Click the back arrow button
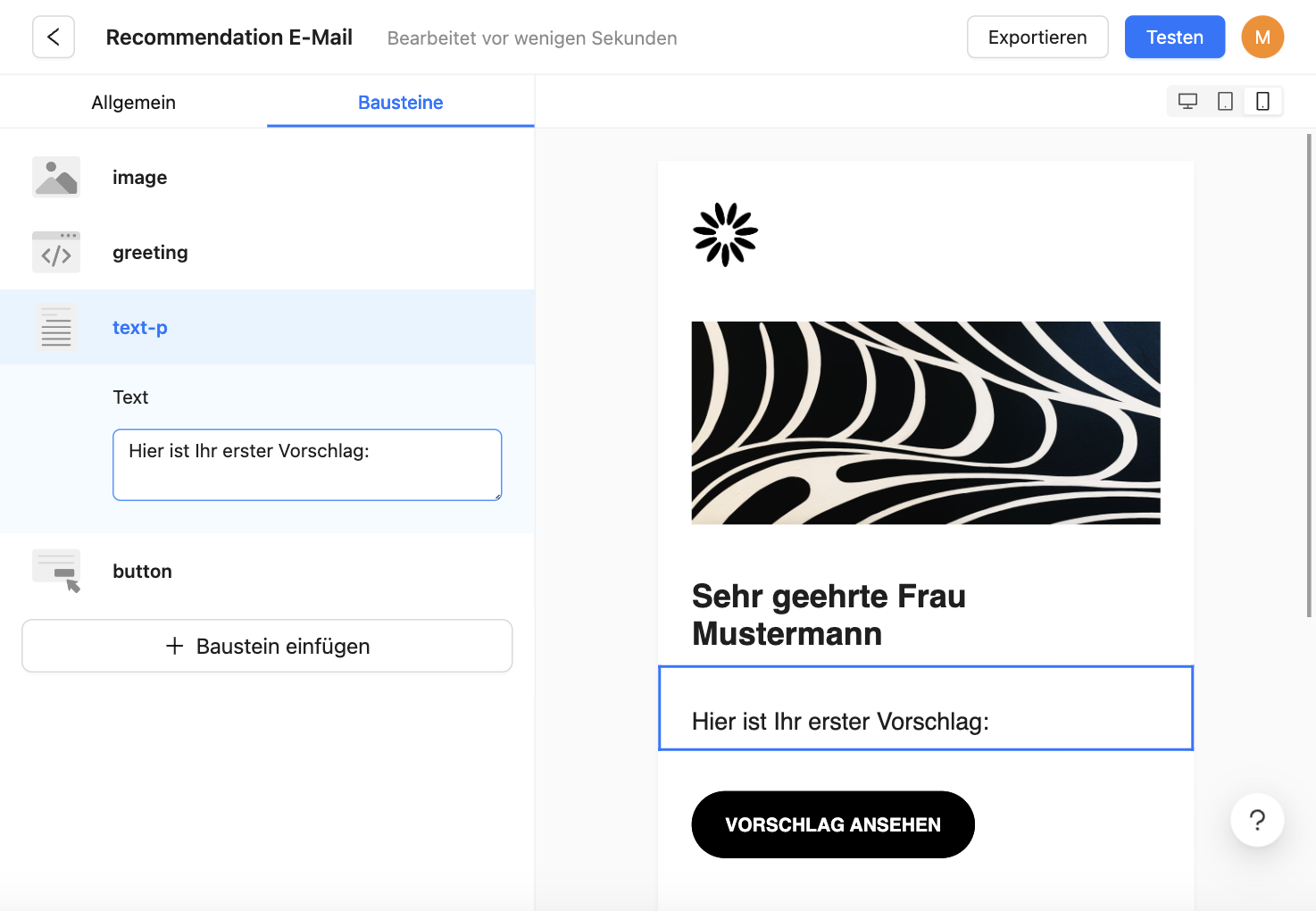Viewport: 1316px width, 911px height. coord(54,38)
